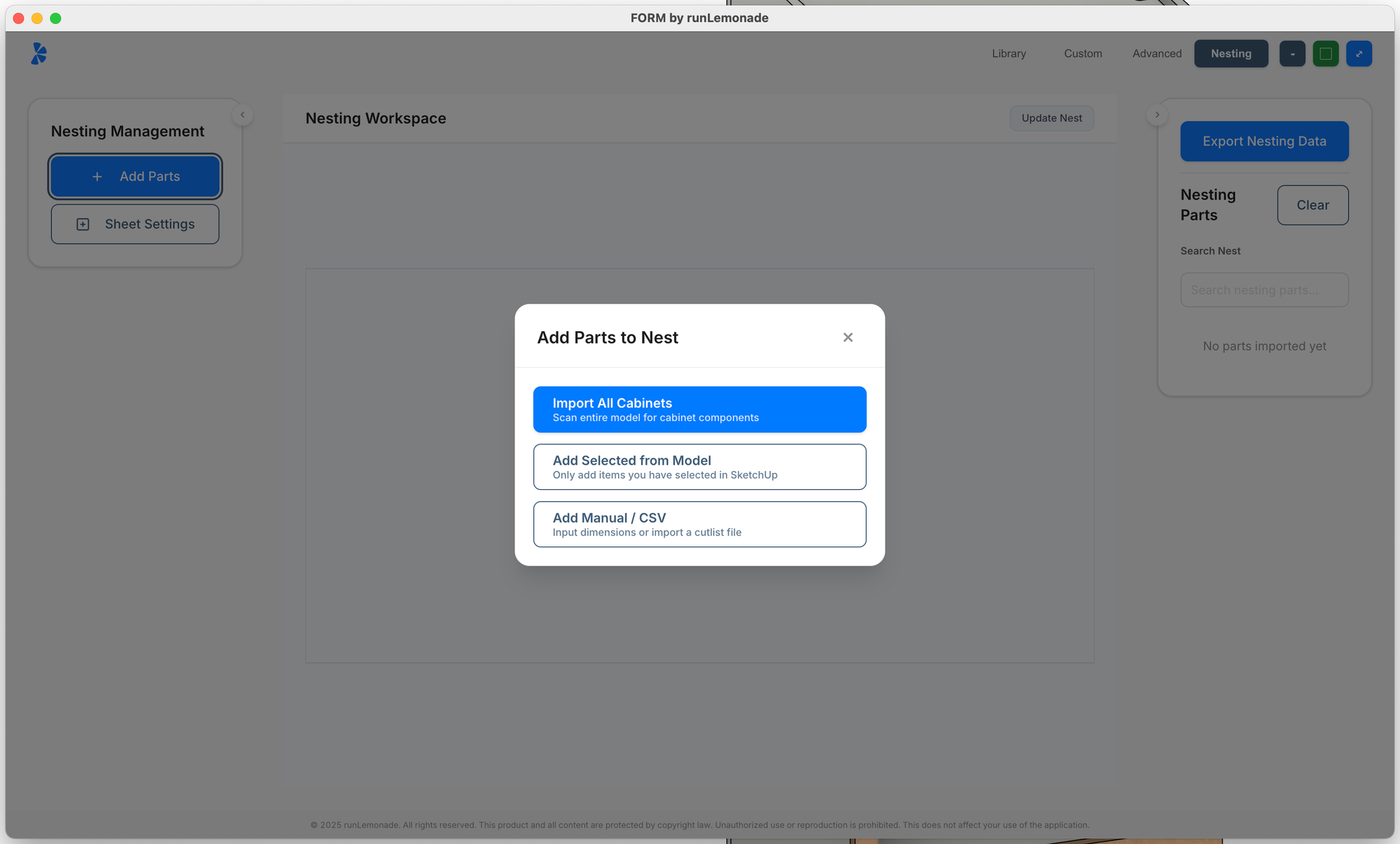The image size is (1400, 844).
Task: Collapse the right Nesting Parts panel
Action: 1157,115
